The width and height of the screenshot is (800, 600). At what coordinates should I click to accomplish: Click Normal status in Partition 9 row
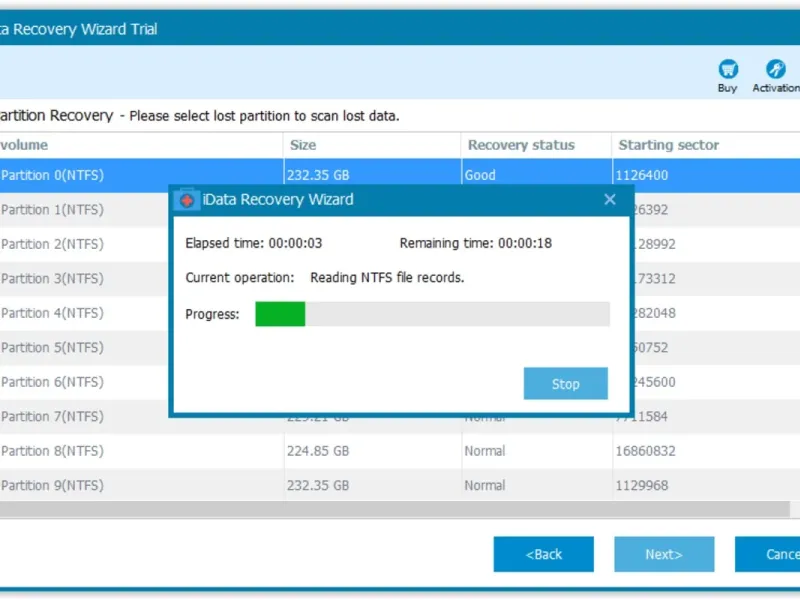point(537,485)
